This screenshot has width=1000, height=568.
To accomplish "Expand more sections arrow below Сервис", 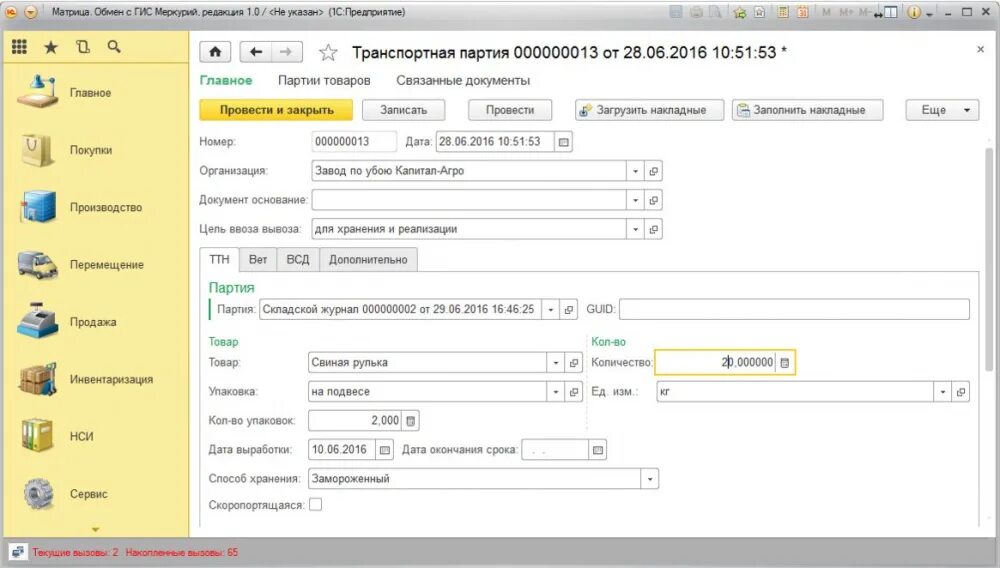I will [x=96, y=530].
